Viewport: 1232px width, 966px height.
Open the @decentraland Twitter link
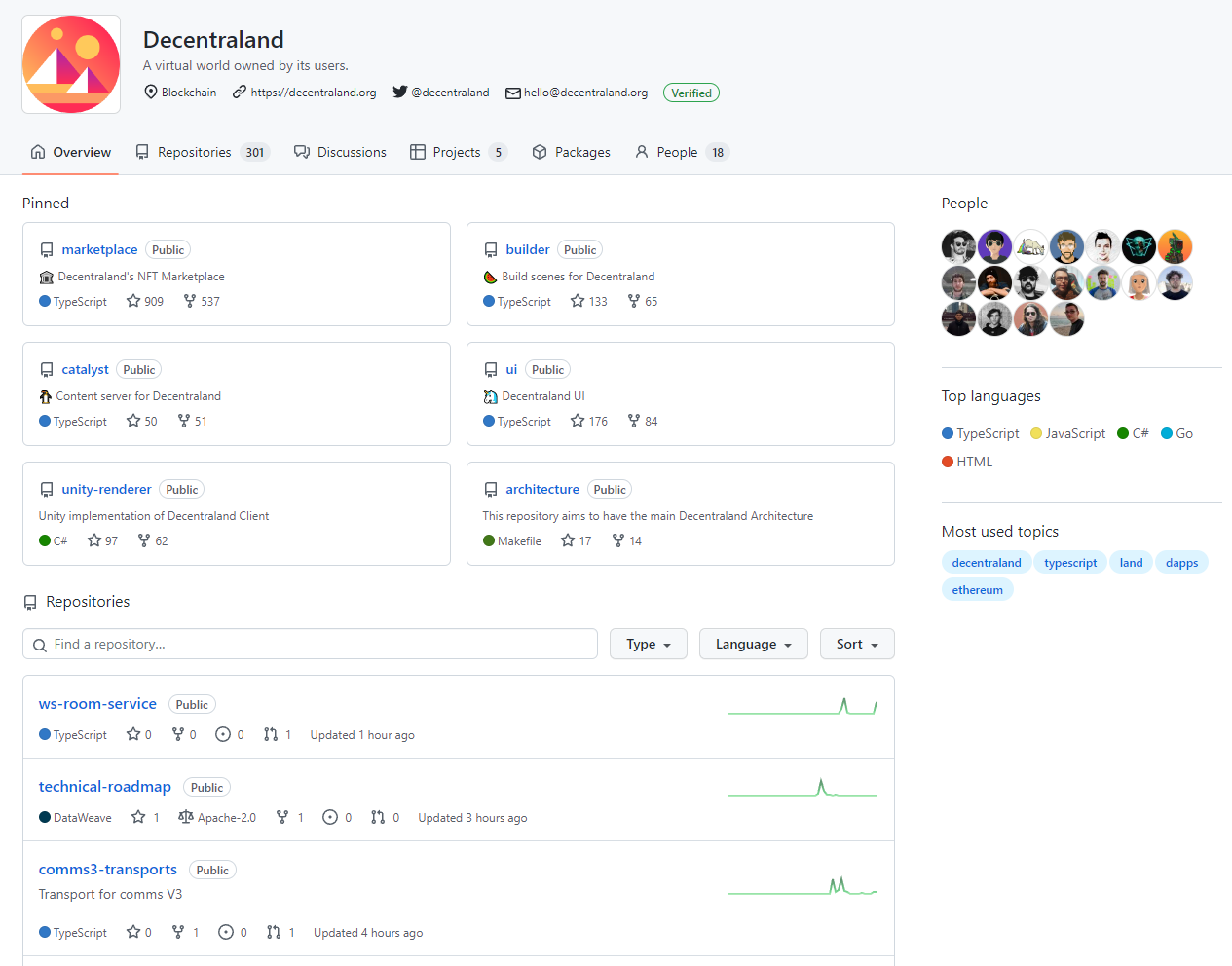tap(450, 93)
